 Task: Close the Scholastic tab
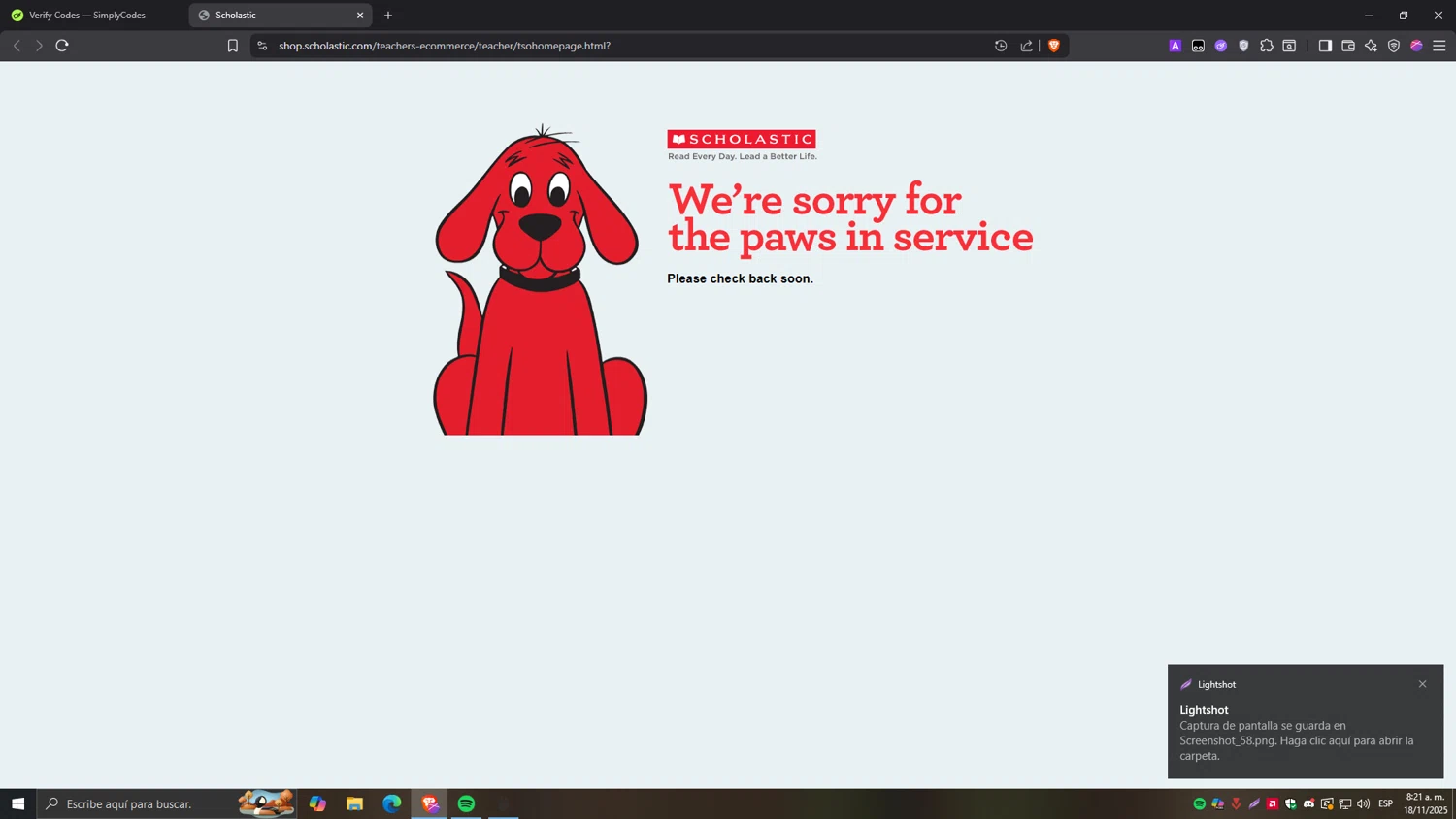click(x=360, y=16)
